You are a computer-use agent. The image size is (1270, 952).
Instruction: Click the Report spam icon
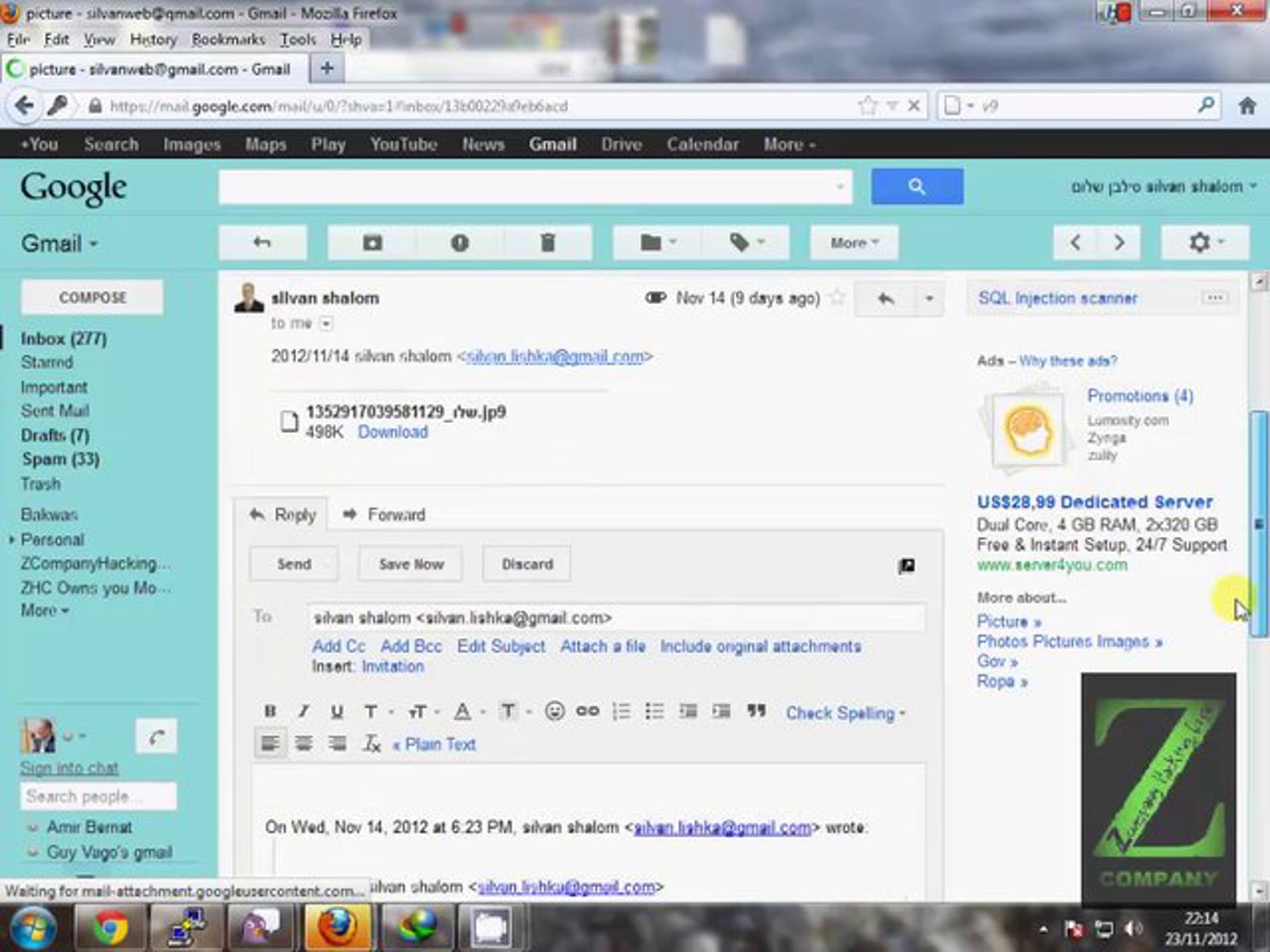coord(459,243)
